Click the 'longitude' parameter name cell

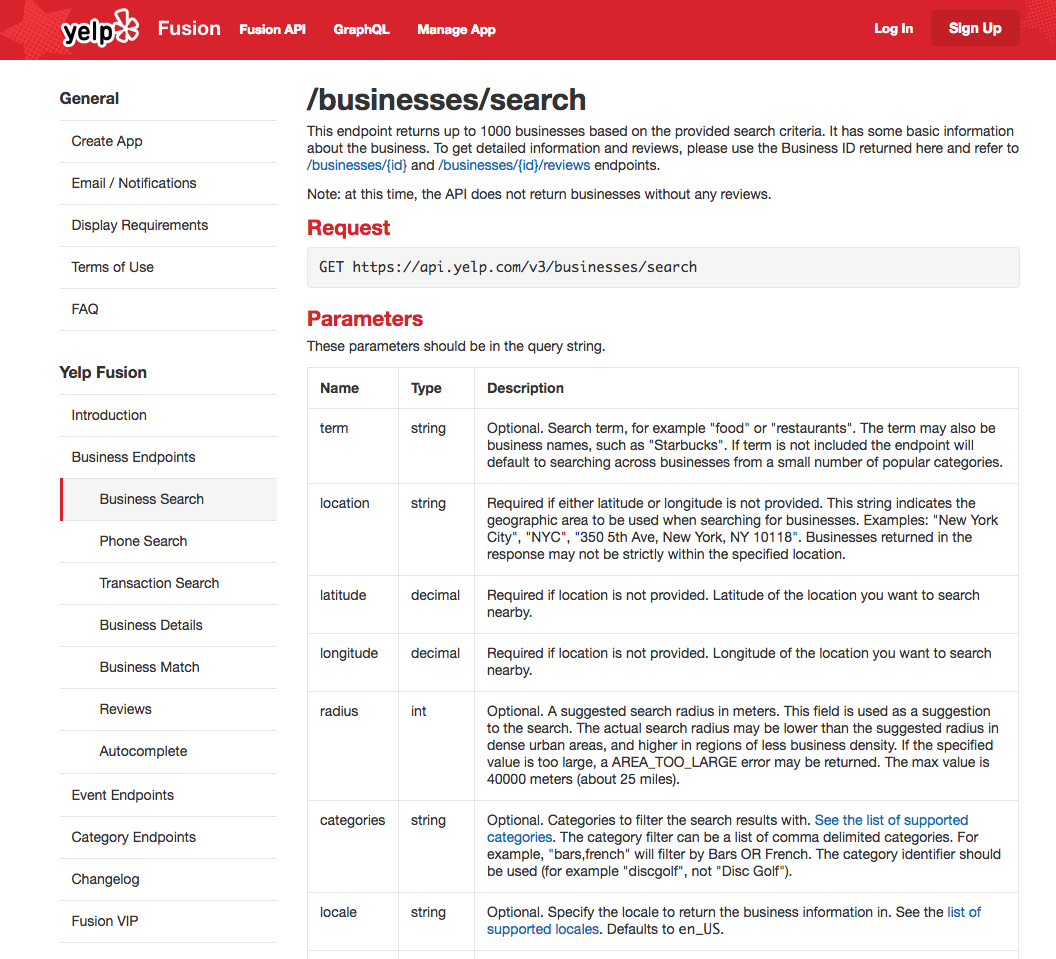[x=353, y=662]
